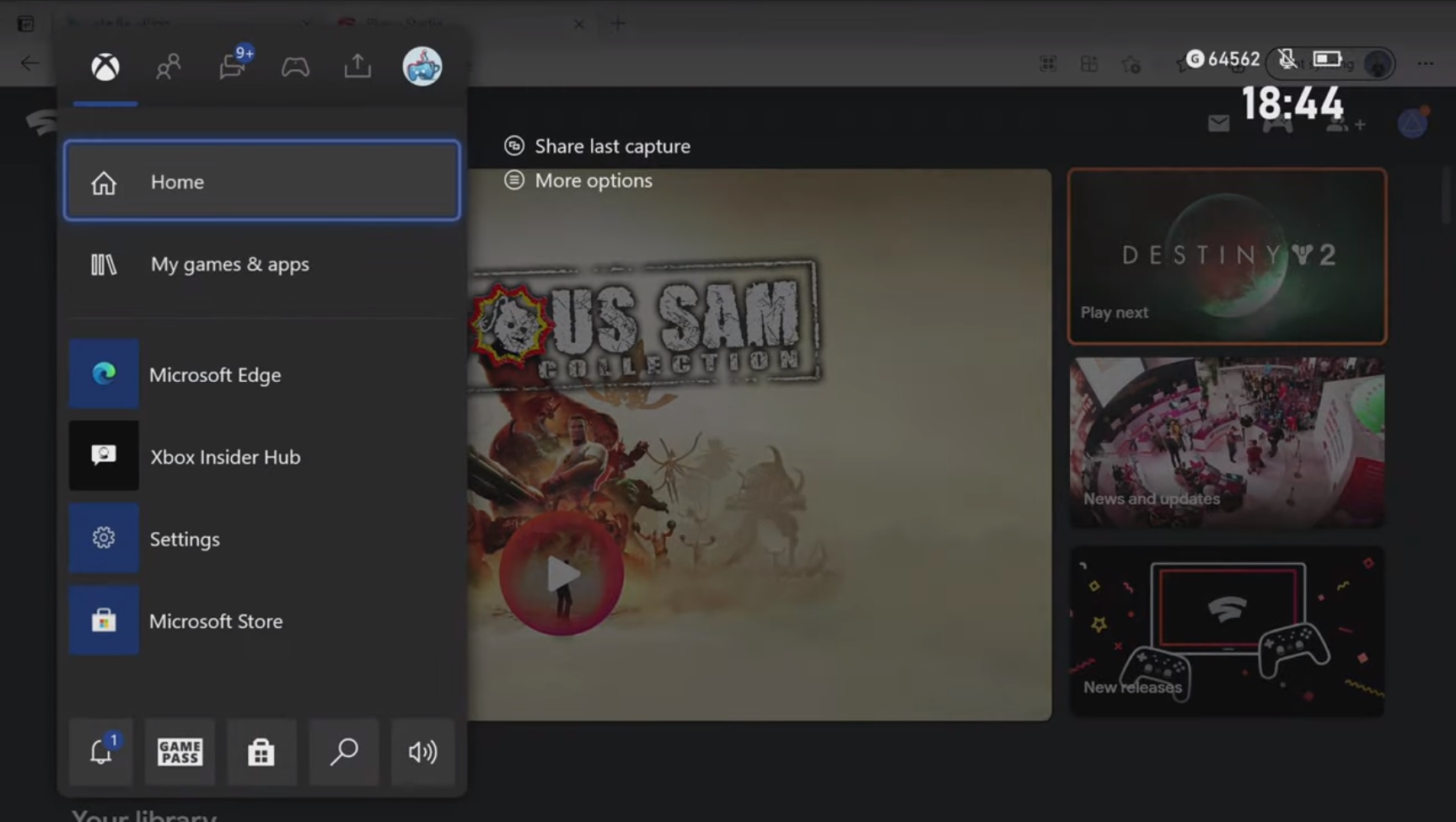Viewport: 1456px width, 822px height.
Task: Click the Stadia controller icon in header
Action: tap(1277, 125)
